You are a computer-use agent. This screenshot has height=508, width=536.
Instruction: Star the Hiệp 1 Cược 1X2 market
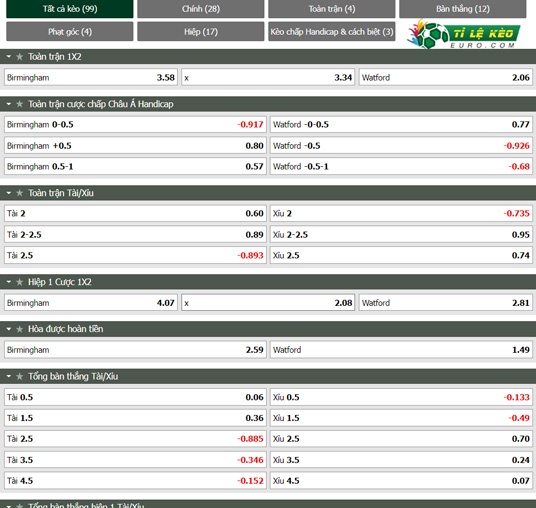point(19,282)
